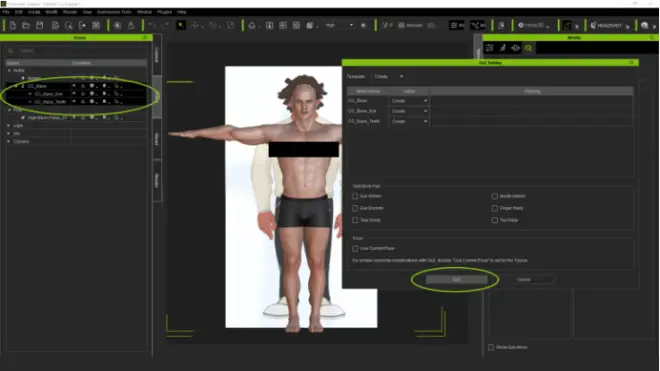
Task: Enable the Eye Socket checkbox
Action: point(355,208)
